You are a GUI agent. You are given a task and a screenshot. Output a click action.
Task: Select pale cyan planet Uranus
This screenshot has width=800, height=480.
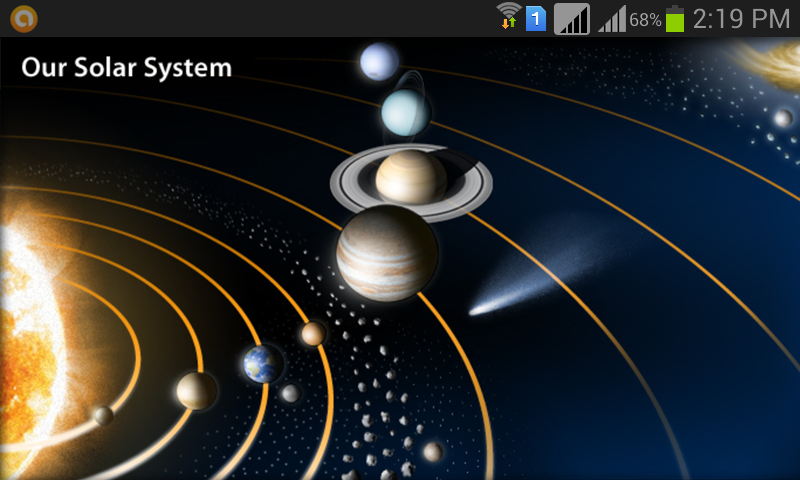(x=406, y=113)
